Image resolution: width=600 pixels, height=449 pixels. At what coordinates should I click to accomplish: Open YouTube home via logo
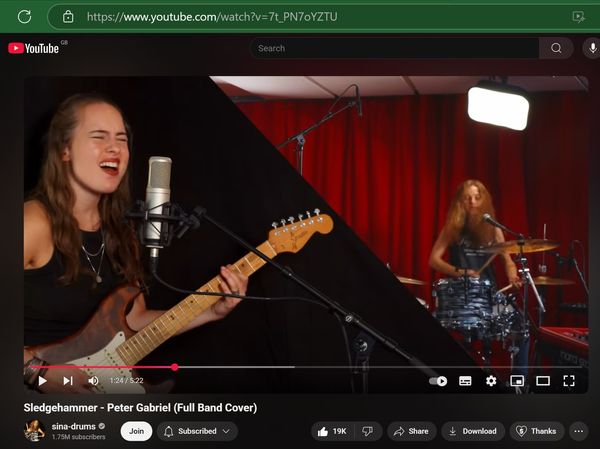(34, 48)
